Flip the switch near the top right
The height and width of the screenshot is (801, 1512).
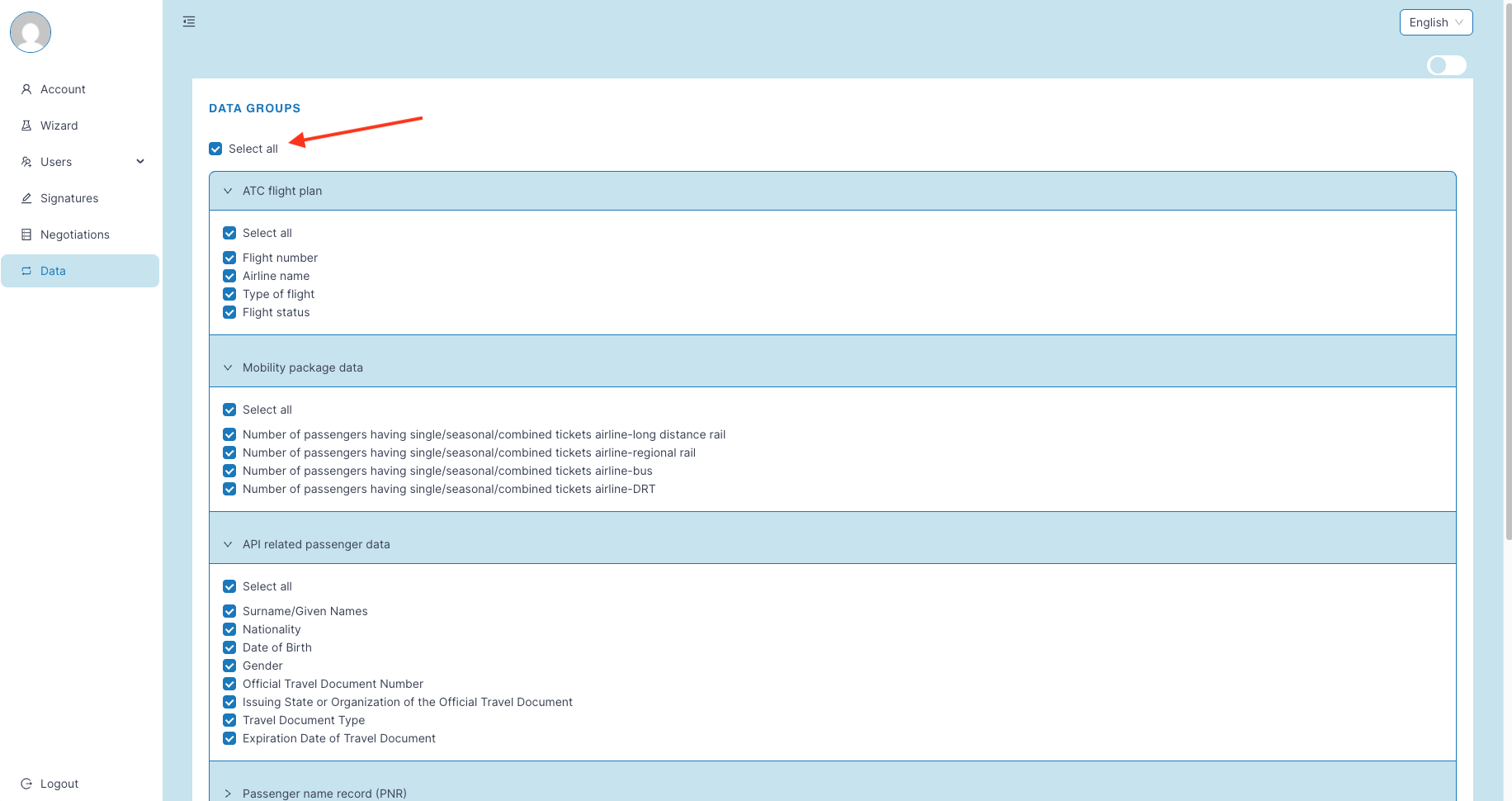(x=1446, y=65)
